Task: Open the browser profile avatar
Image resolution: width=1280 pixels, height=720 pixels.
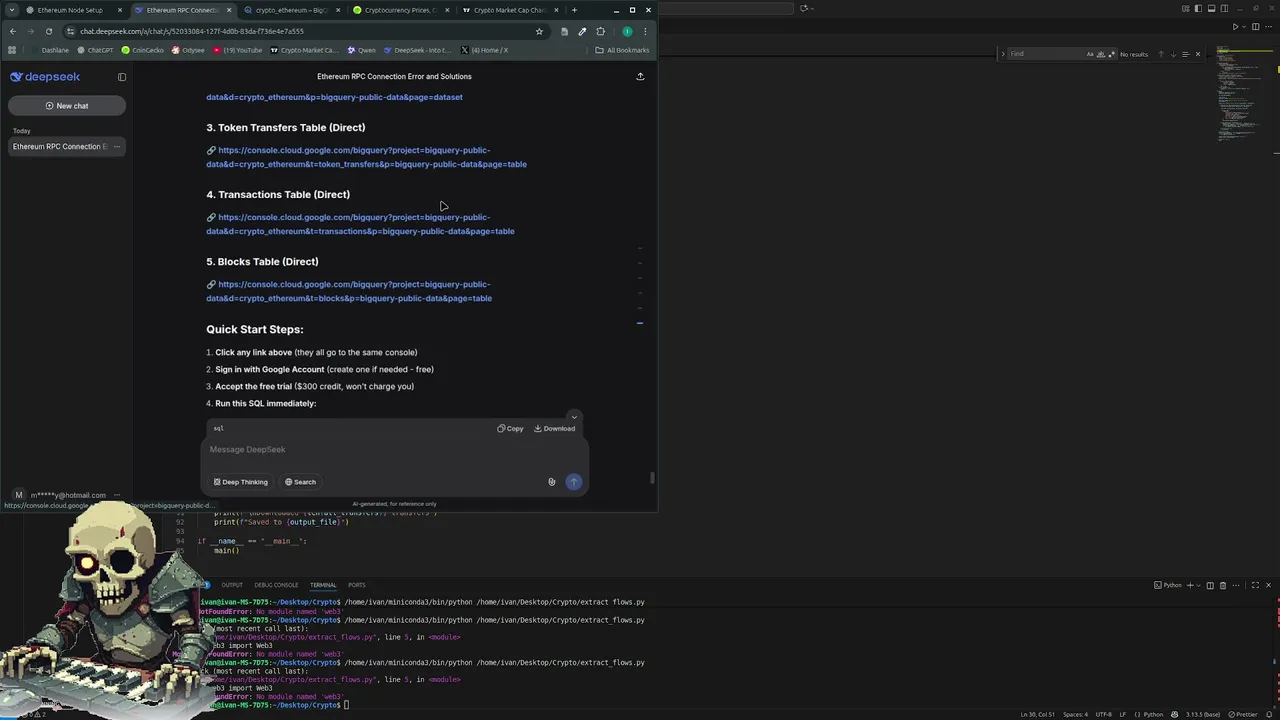Action: click(x=627, y=31)
